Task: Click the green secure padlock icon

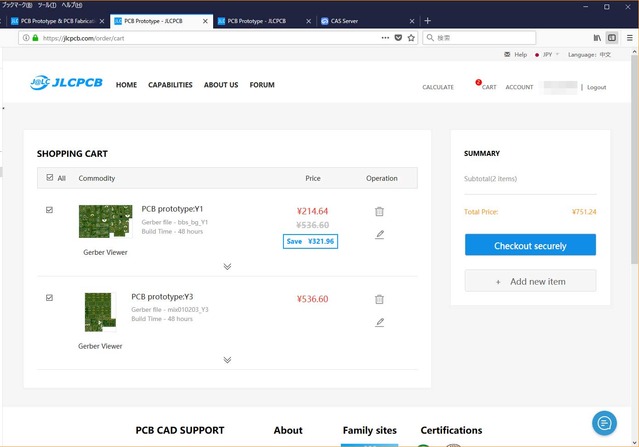Action: [35, 38]
